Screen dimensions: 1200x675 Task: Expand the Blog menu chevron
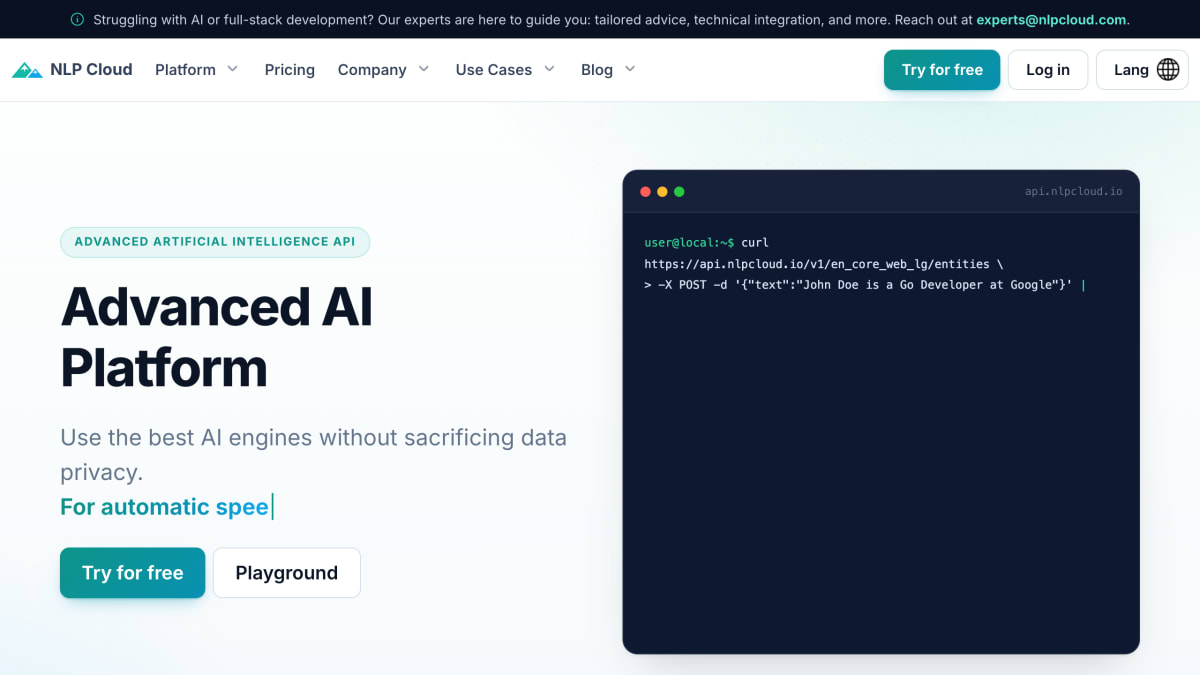pyautogui.click(x=630, y=69)
